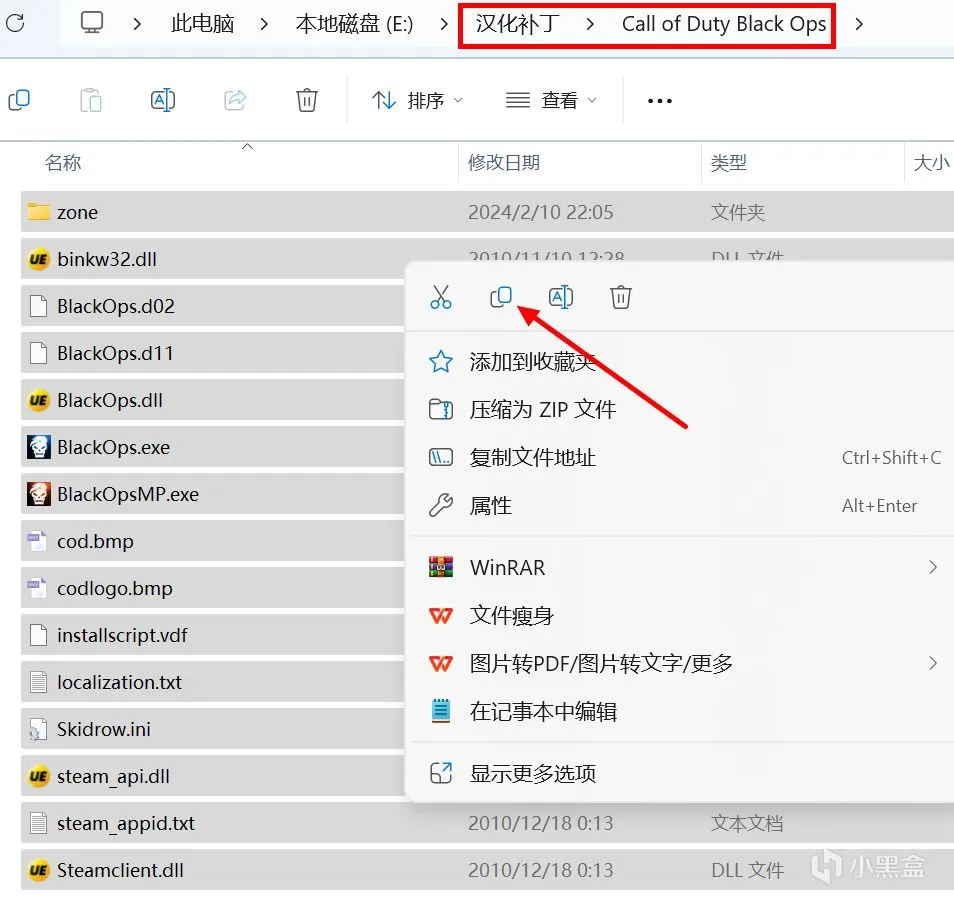Viewport: 954px width, 906px height.
Task: Sort by the 名称 column header
Action: pyautogui.click(x=63, y=162)
